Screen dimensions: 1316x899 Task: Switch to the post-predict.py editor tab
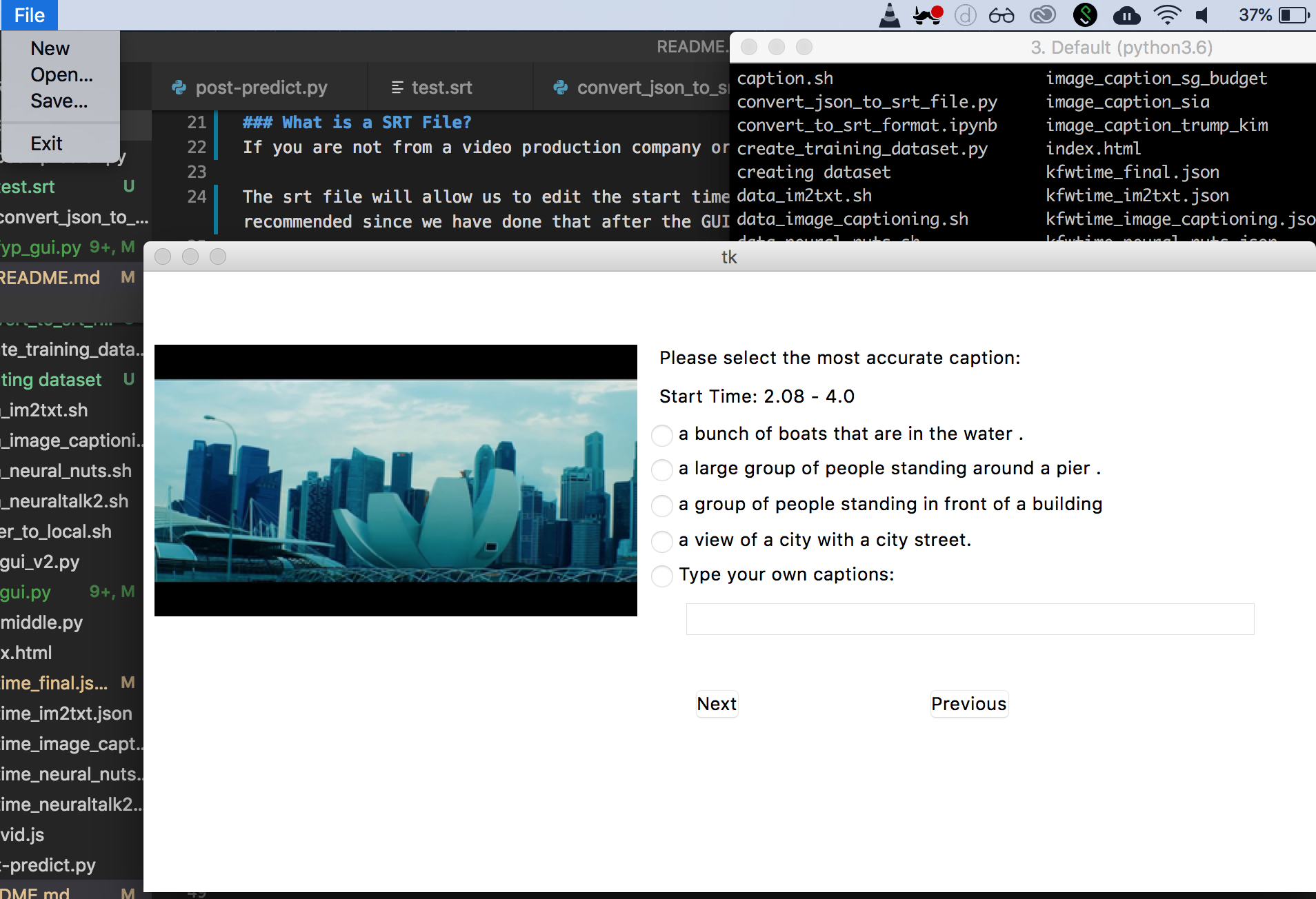[259, 88]
